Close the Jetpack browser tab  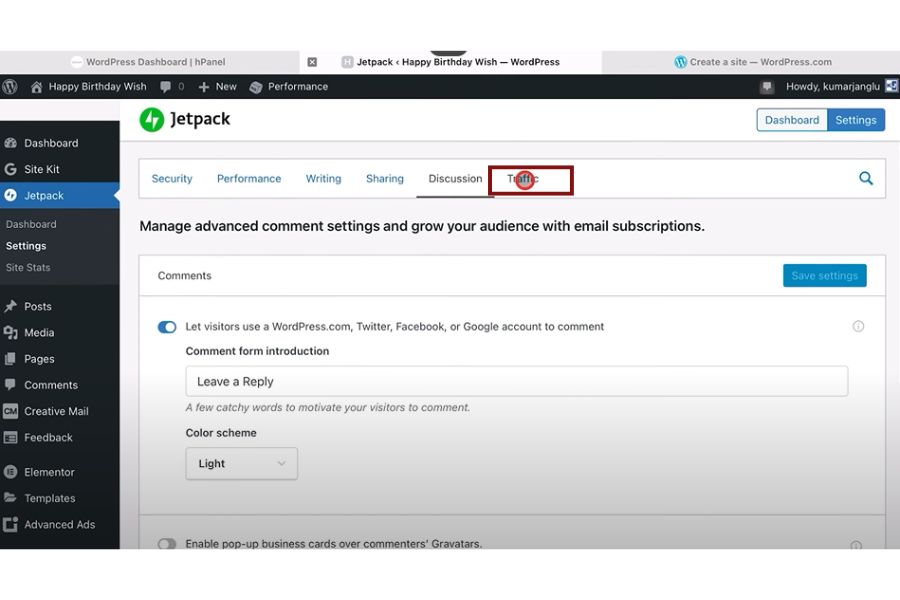pyautogui.click(x=312, y=62)
